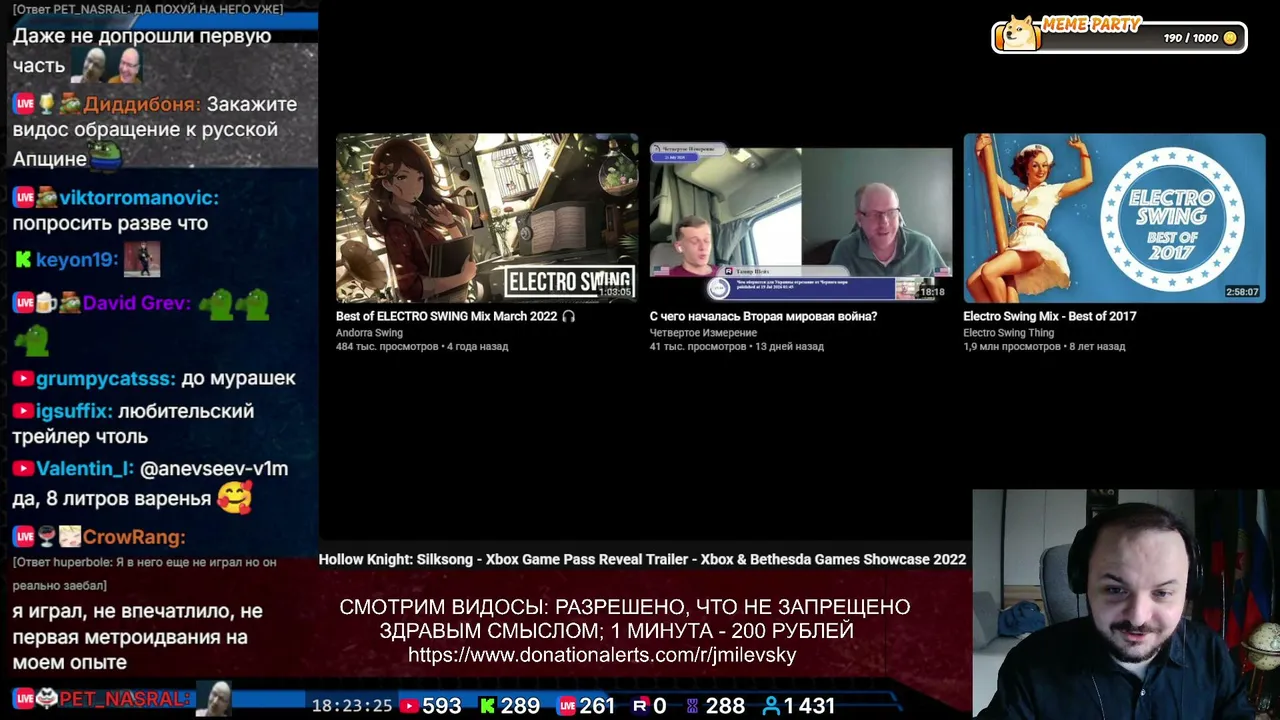The width and height of the screenshot is (1280, 720).
Task: Click the avatar image after PET_NASRAL
Action: tap(213, 698)
